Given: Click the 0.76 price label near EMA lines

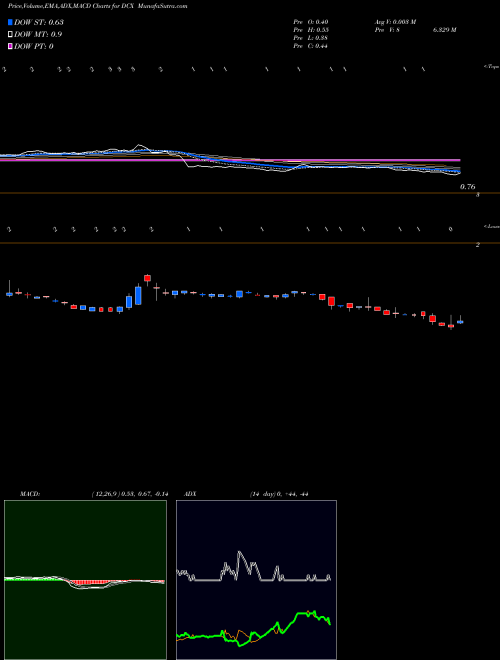Looking at the screenshot, I should tap(468, 187).
